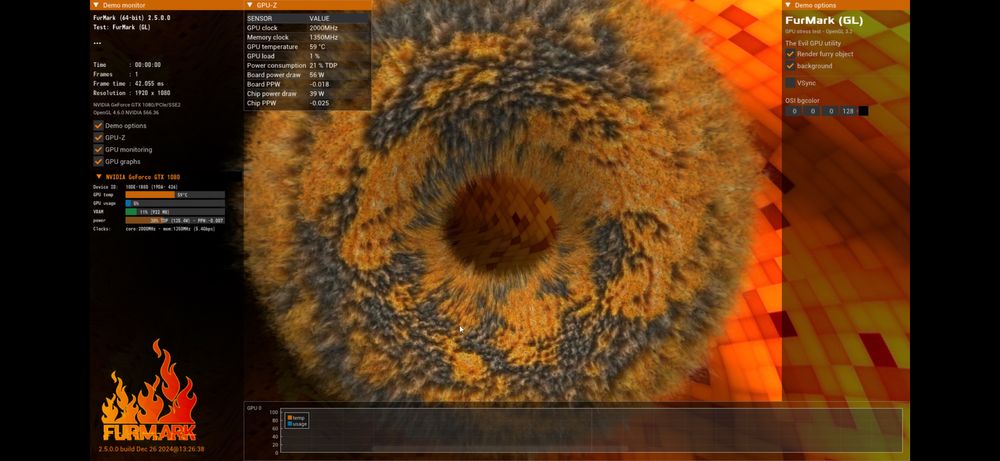
Task: Click the OpenGL 4.6.0 NVIDIA driver line
Action: click(126, 112)
